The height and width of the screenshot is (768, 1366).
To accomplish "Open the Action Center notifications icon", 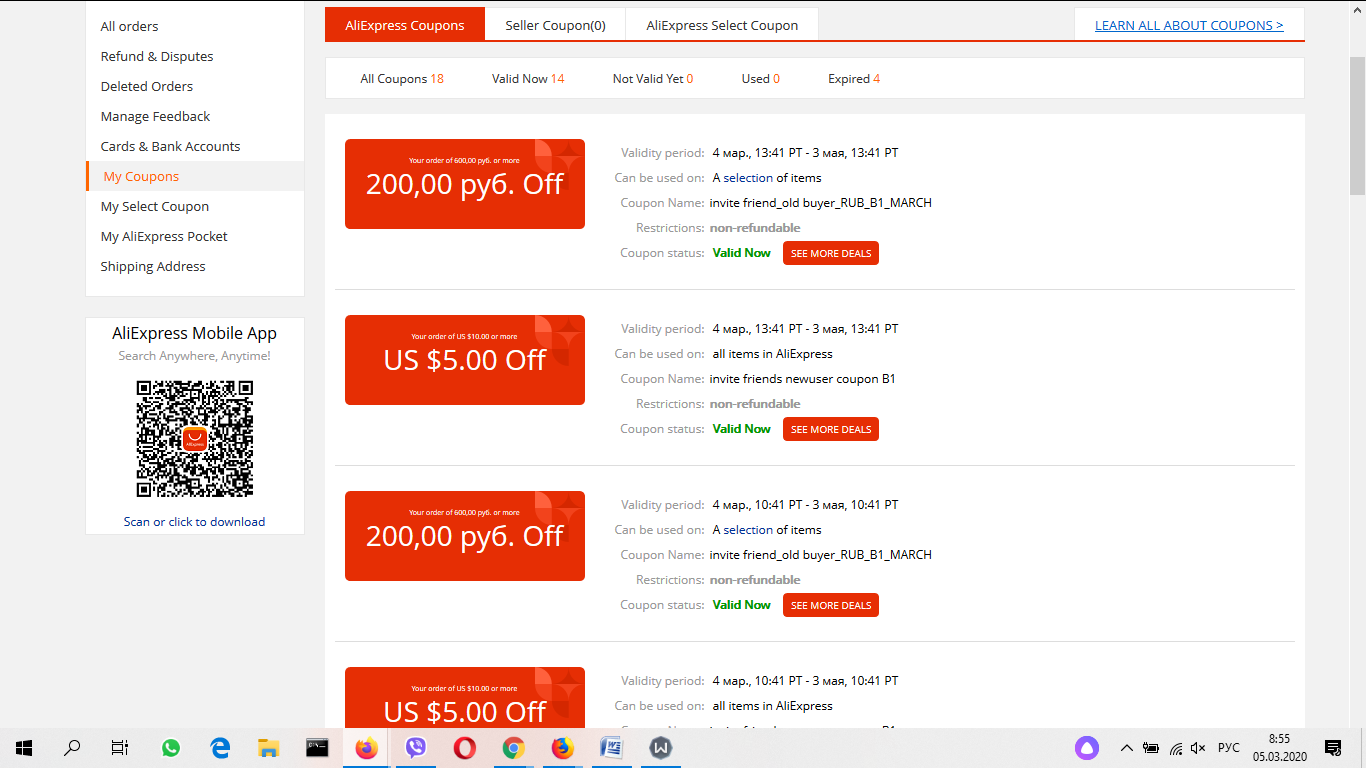I will click(1332, 748).
